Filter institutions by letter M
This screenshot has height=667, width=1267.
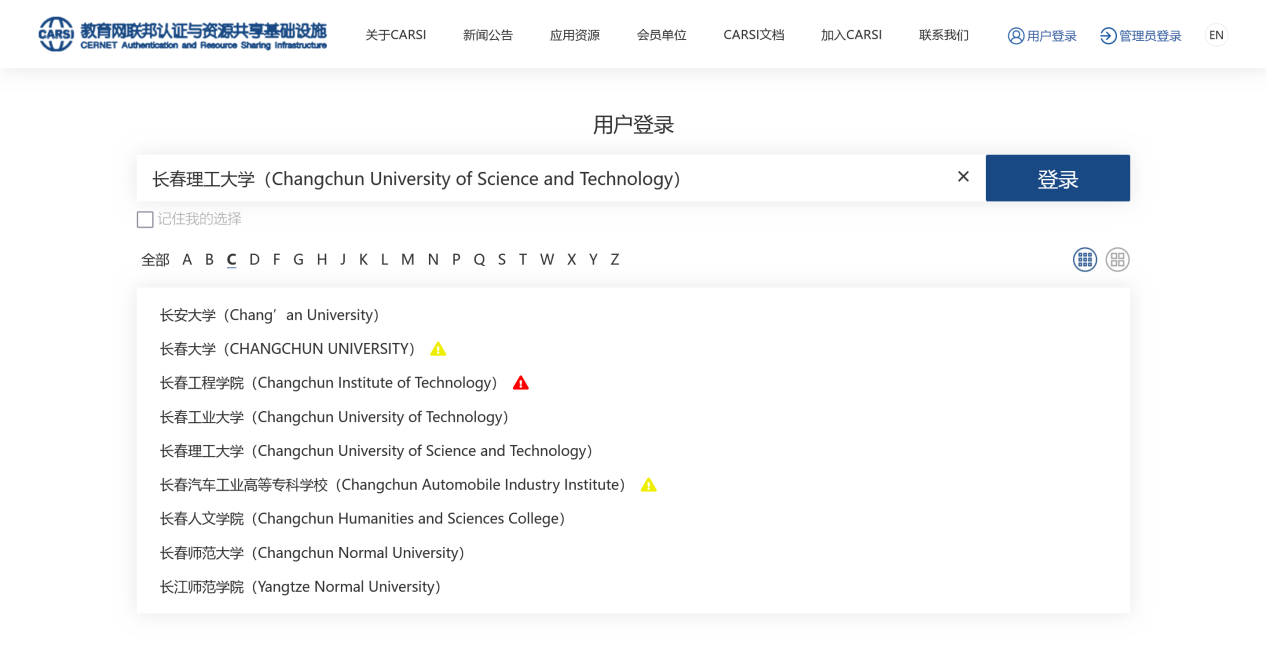coord(407,260)
